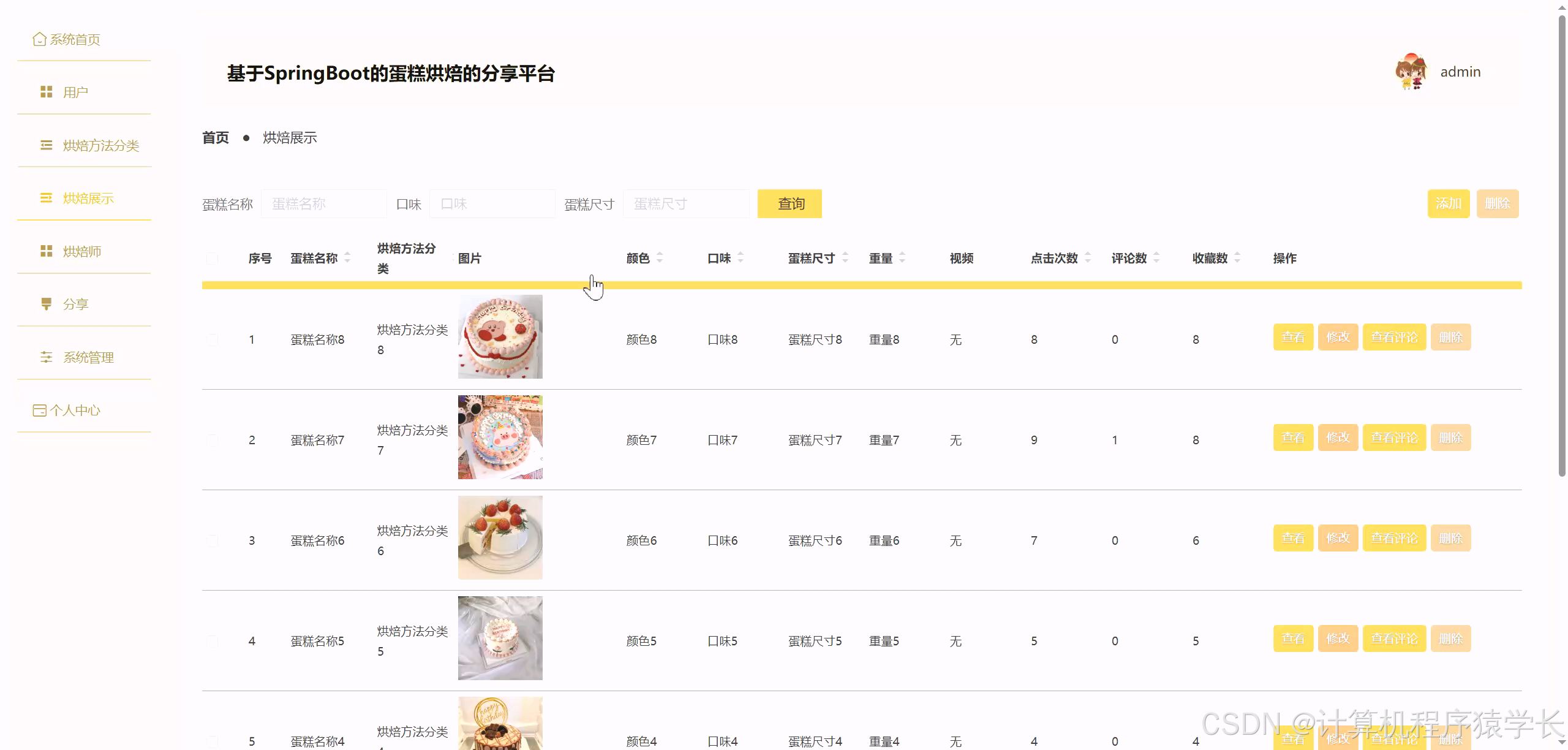The height and width of the screenshot is (750, 1568).
Task: Select the 烘焙师 sidebar icon
Action: tap(46, 251)
